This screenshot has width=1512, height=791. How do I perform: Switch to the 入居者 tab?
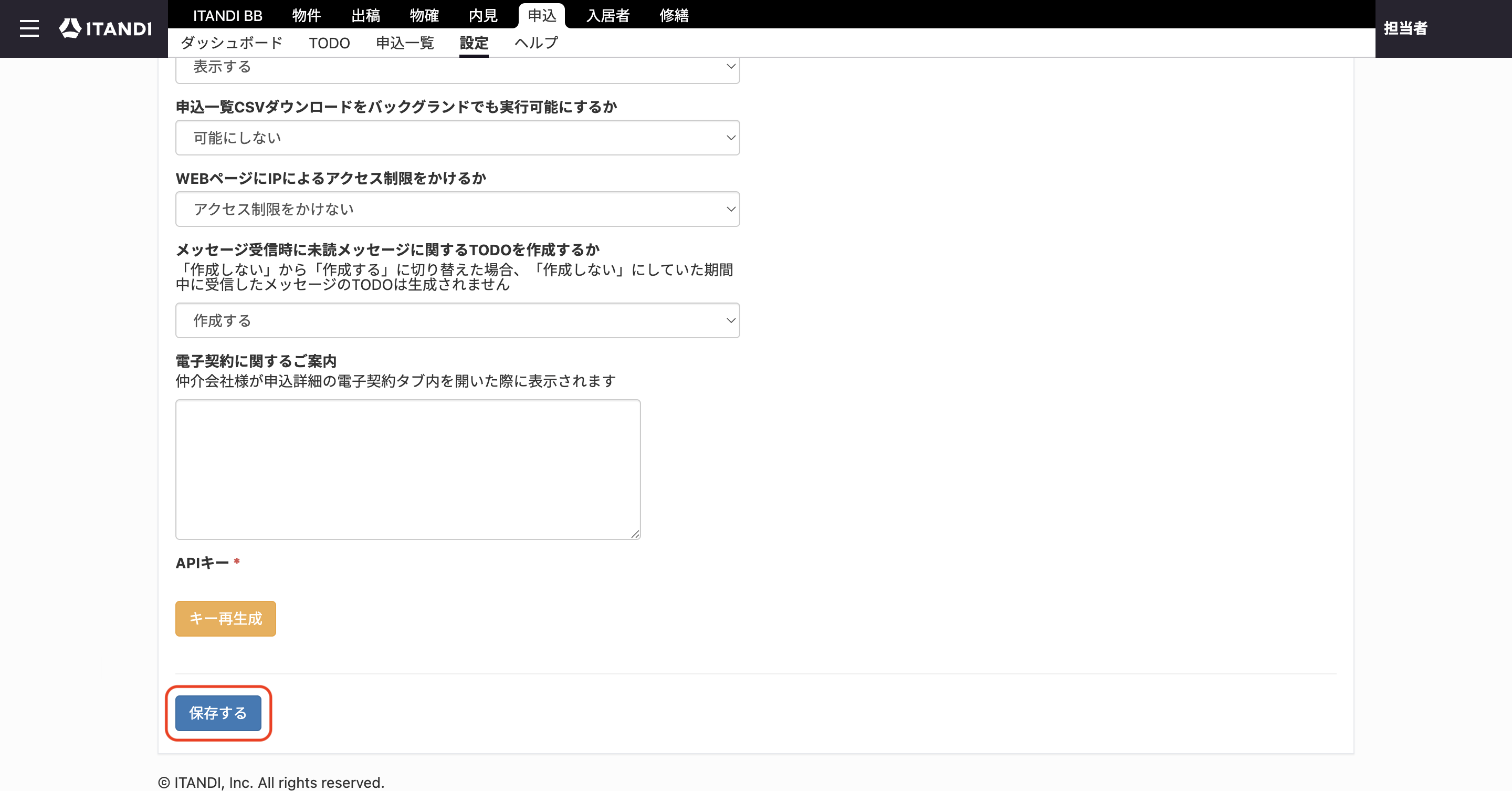(608, 15)
